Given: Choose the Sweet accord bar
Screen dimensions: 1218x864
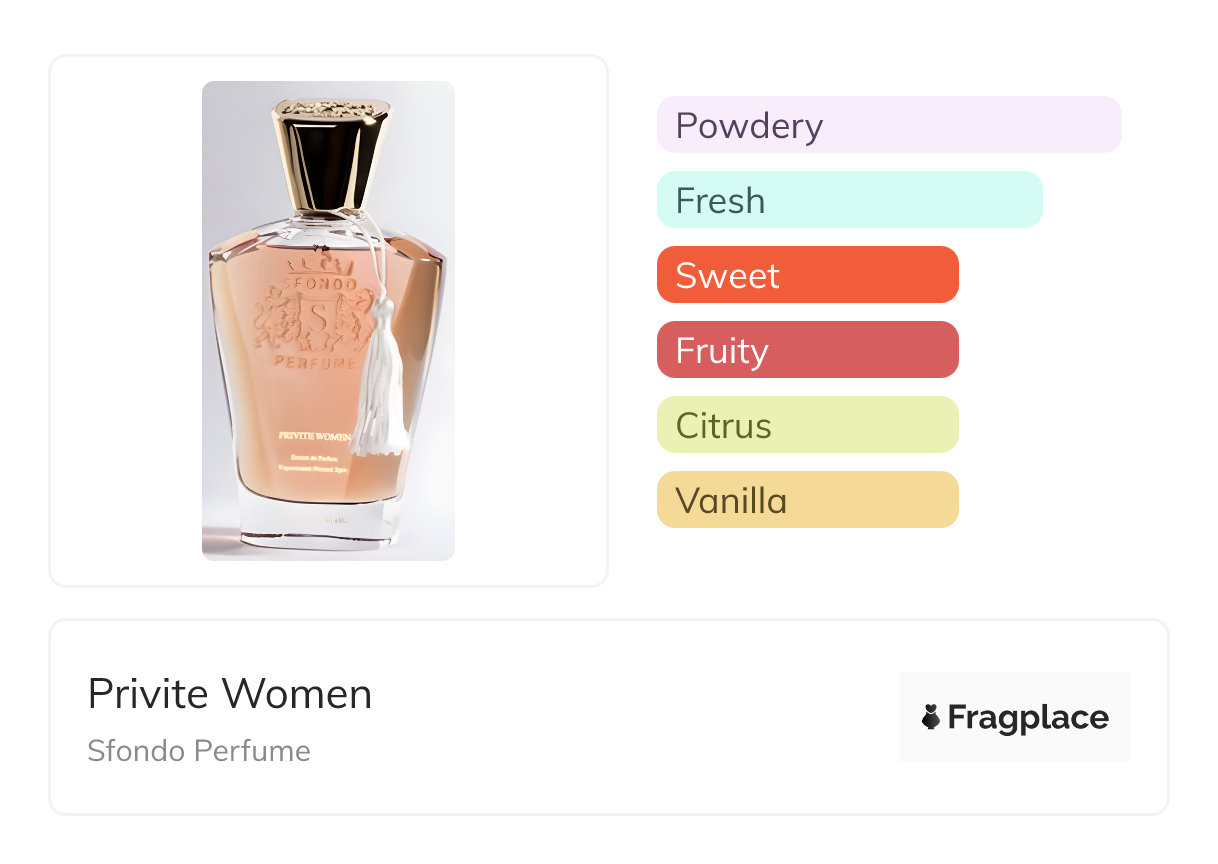Looking at the screenshot, I should [x=807, y=275].
